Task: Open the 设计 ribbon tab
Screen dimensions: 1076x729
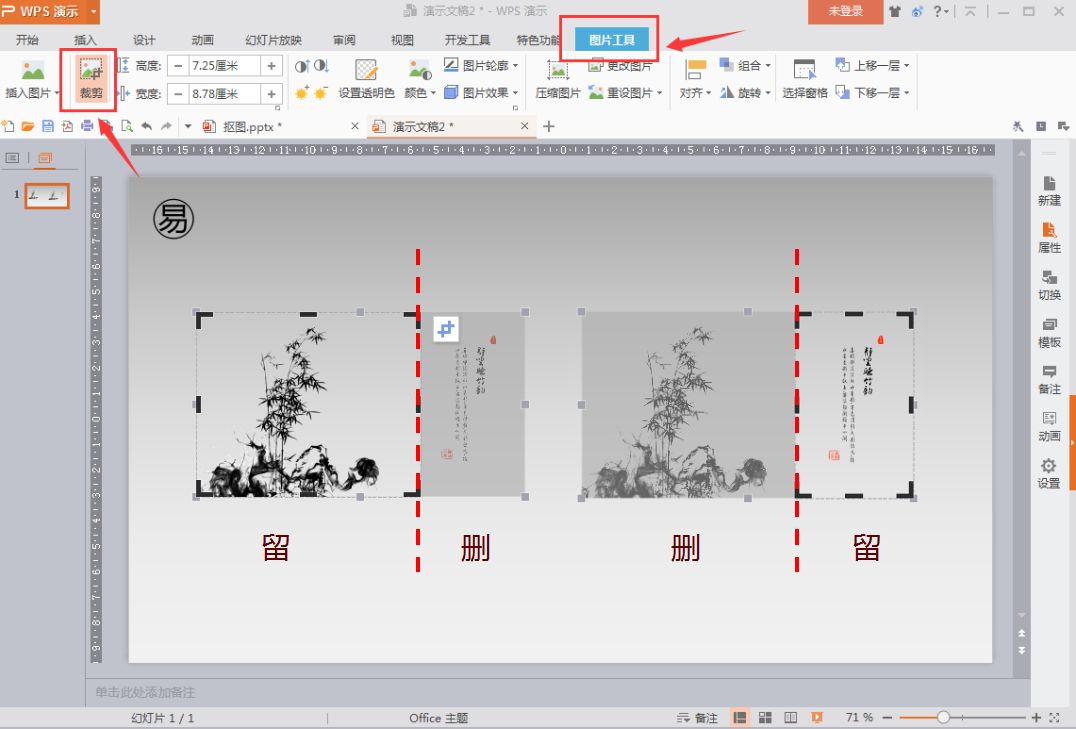Action: click(143, 40)
